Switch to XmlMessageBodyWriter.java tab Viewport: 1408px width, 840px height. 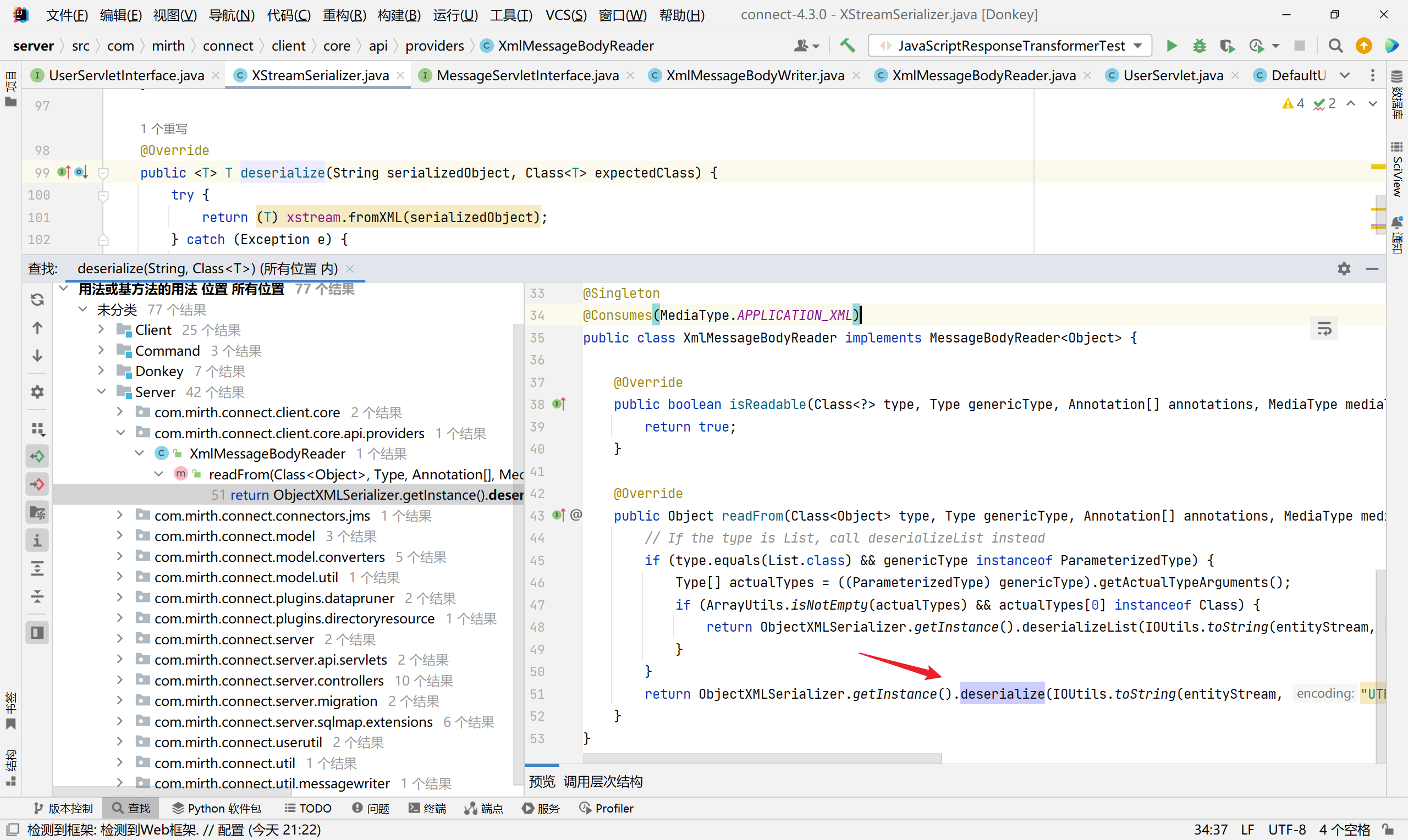coord(755,75)
